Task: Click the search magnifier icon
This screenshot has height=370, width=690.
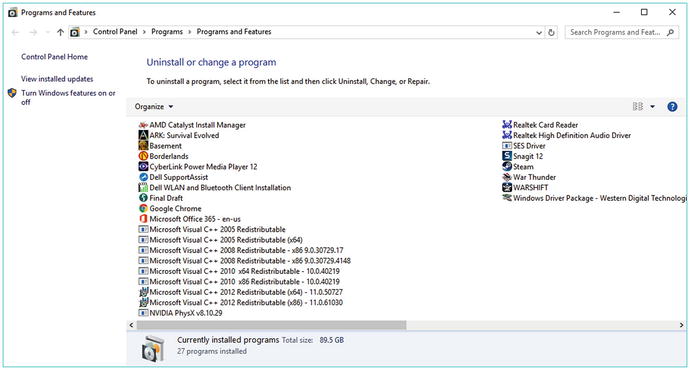Action: 670,32
